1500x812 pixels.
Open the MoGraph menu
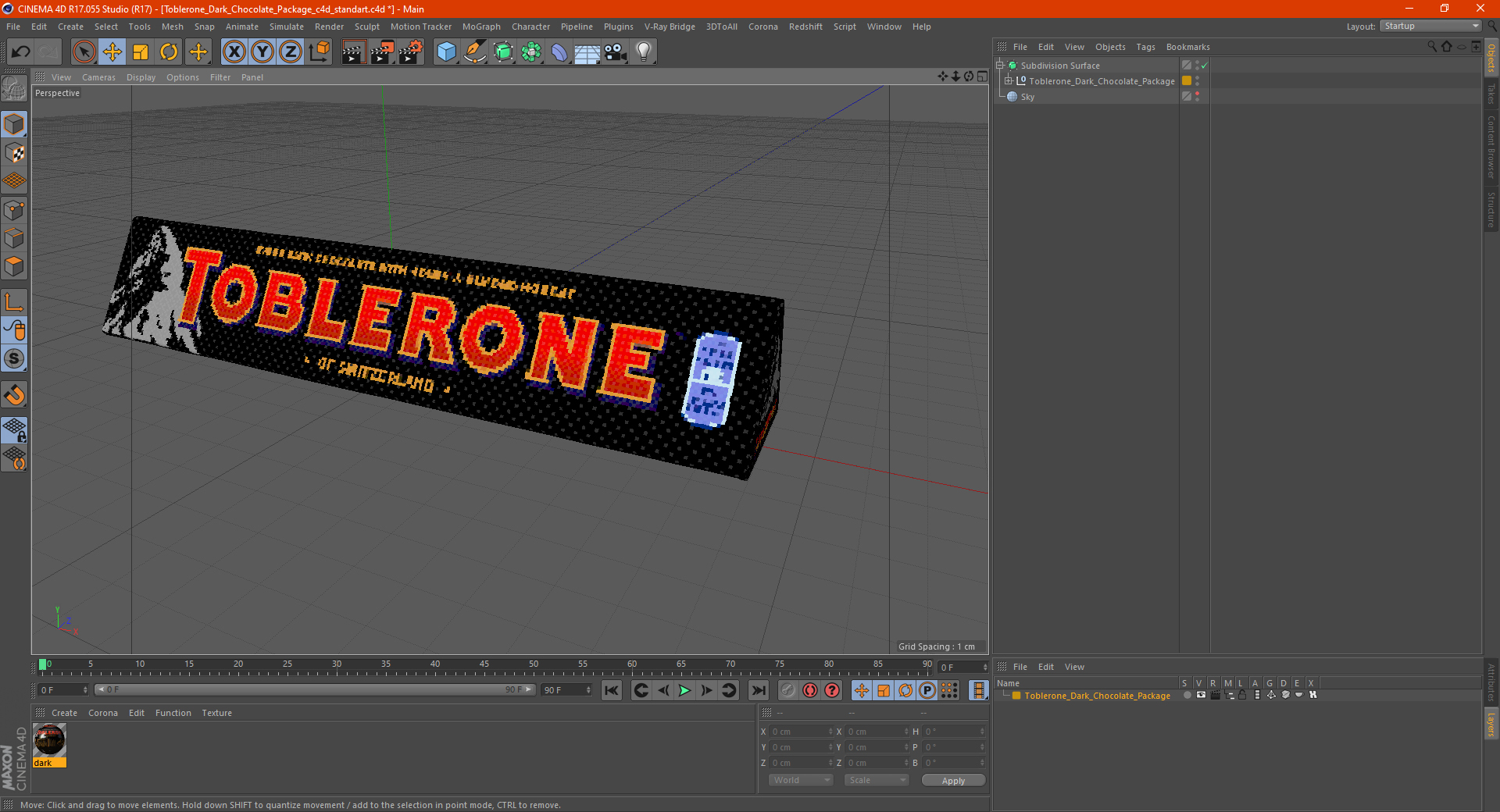pyautogui.click(x=481, y=27)
